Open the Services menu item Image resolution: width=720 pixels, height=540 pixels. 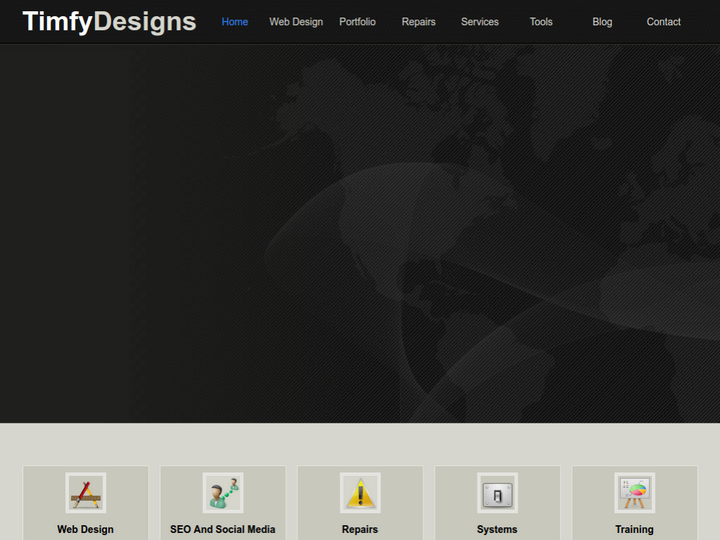[x=480, y=22]
